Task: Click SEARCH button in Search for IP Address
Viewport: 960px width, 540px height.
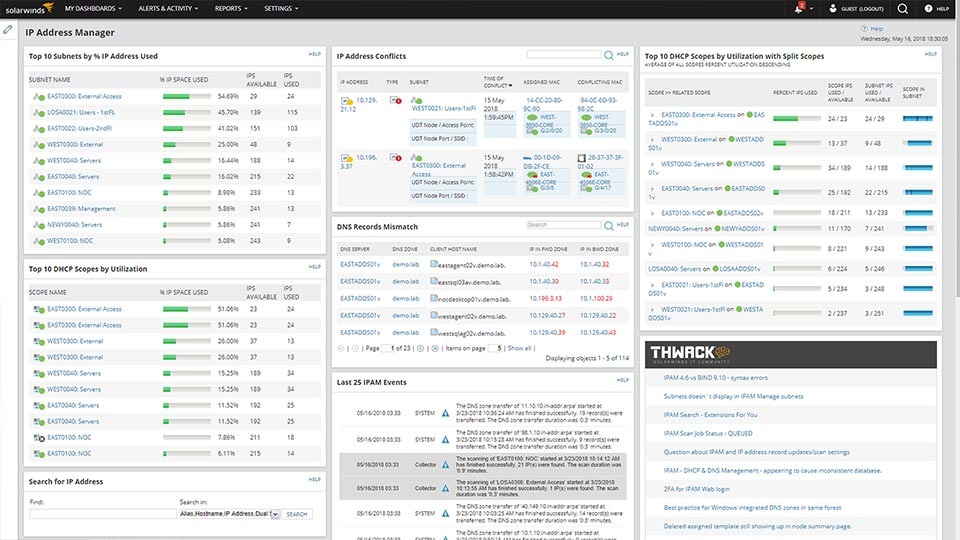Action: pos(297,514)
